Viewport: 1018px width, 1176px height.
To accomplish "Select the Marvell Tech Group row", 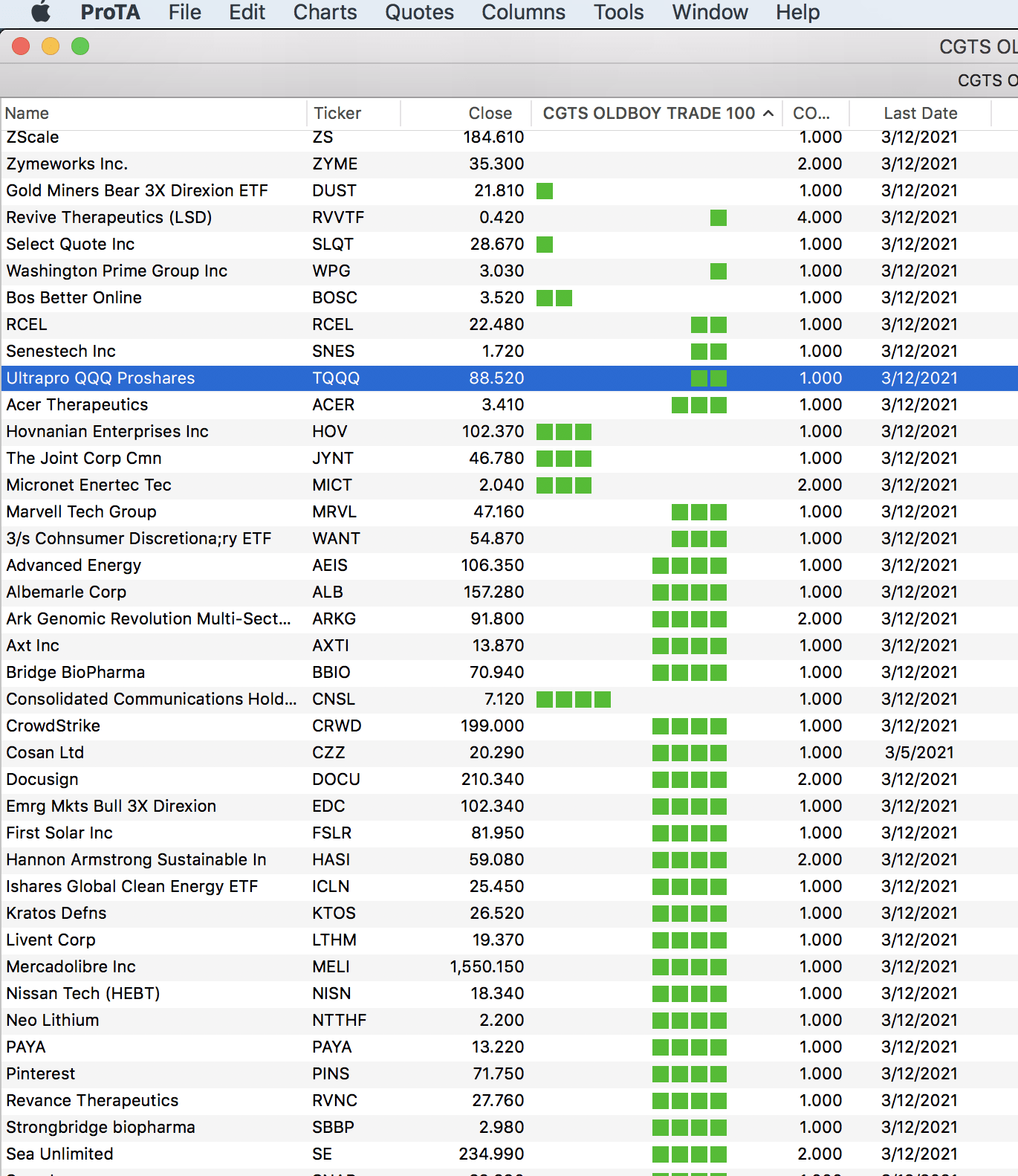I will (x=82, y=511).
